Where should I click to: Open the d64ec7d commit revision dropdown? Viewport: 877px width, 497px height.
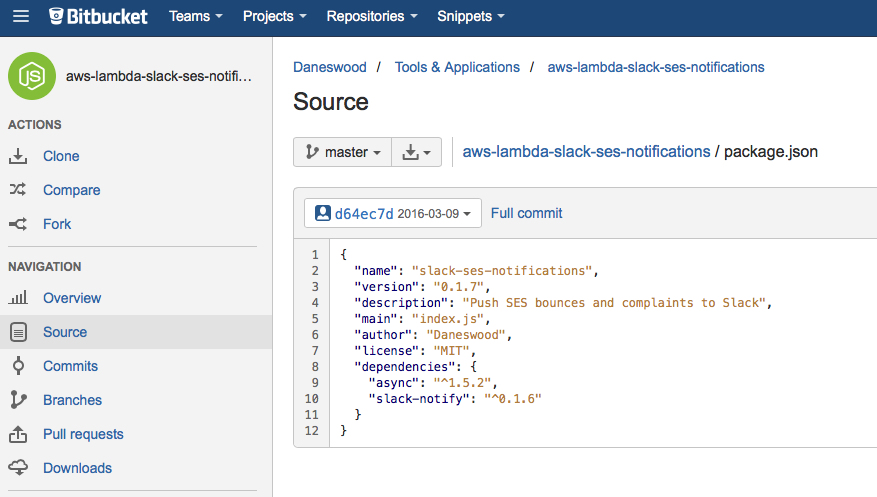393,213
